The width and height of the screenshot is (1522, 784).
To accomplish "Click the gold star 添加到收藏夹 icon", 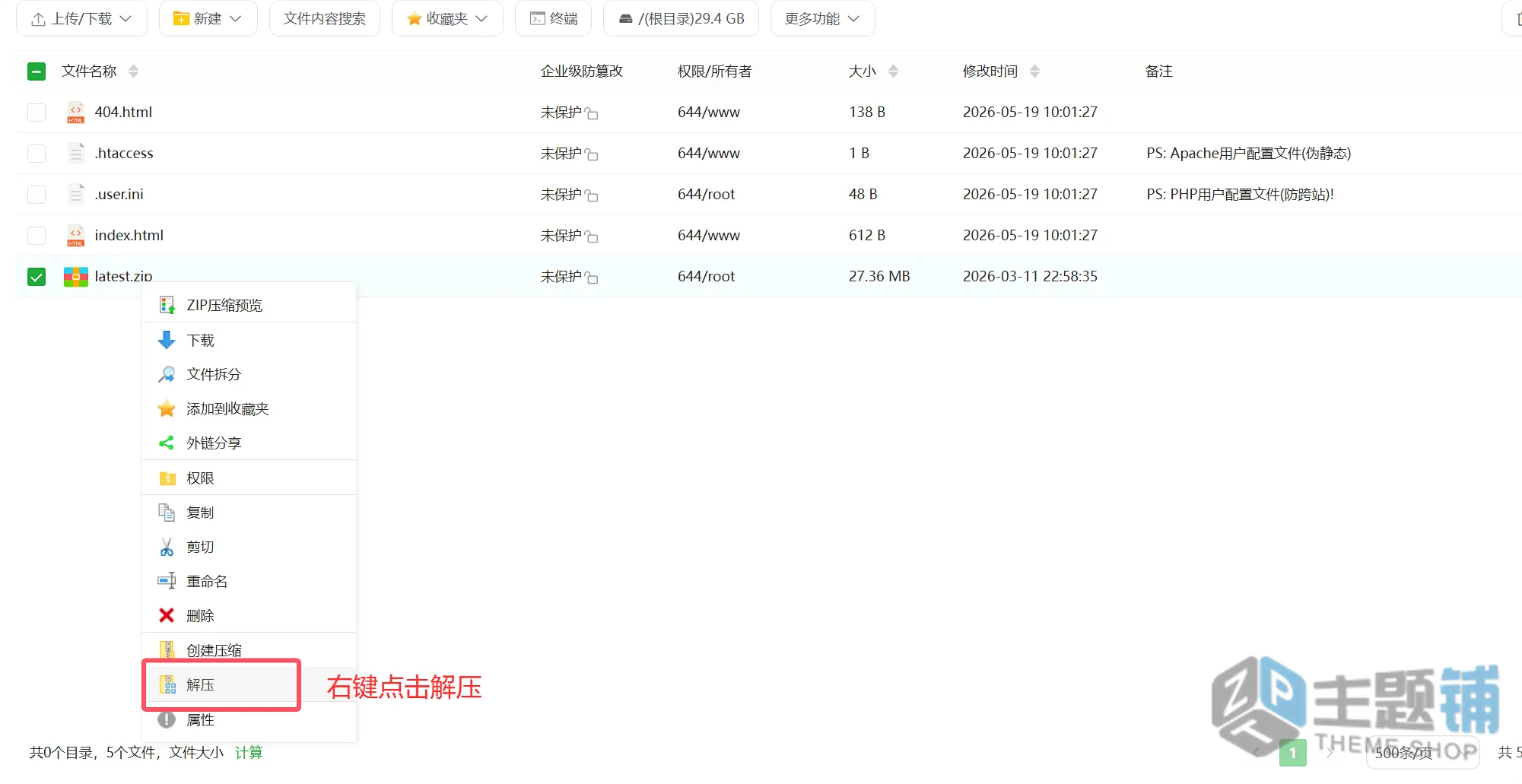I will point(167,408).
